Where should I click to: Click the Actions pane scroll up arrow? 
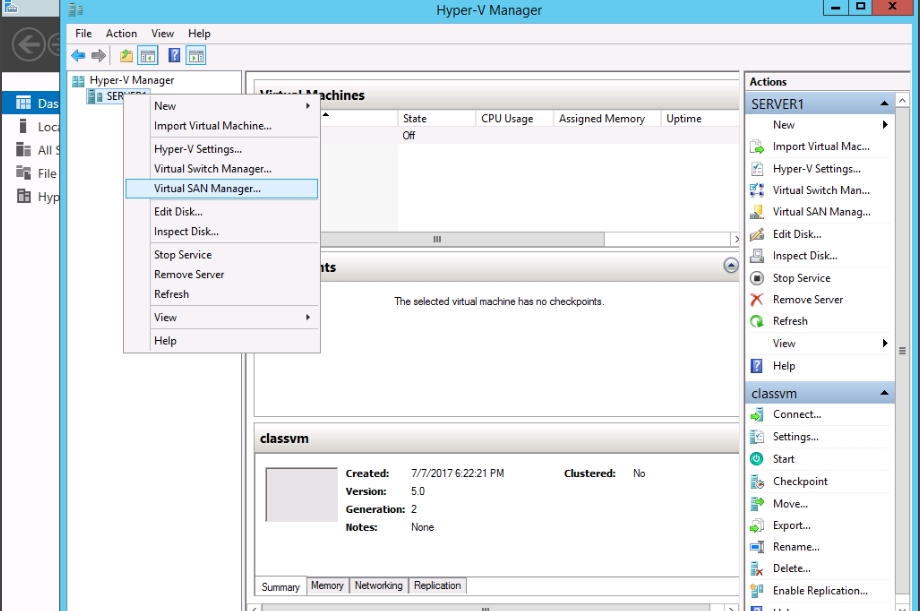(902, 101)
